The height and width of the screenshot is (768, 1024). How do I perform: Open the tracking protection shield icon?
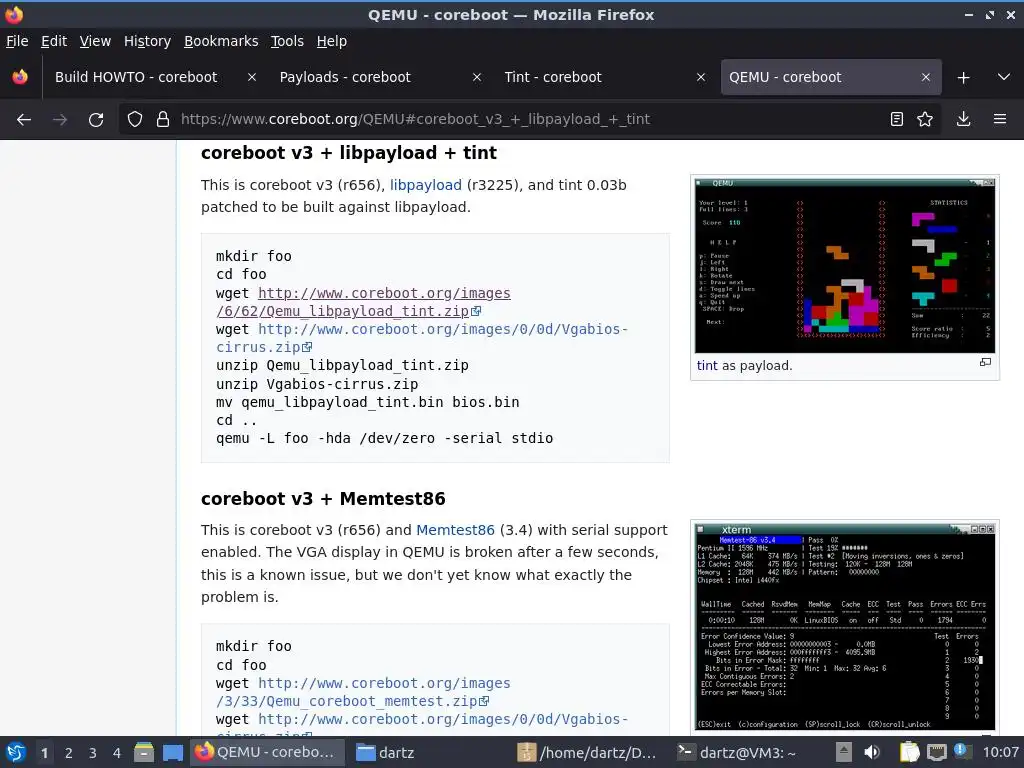click(135, 120)
